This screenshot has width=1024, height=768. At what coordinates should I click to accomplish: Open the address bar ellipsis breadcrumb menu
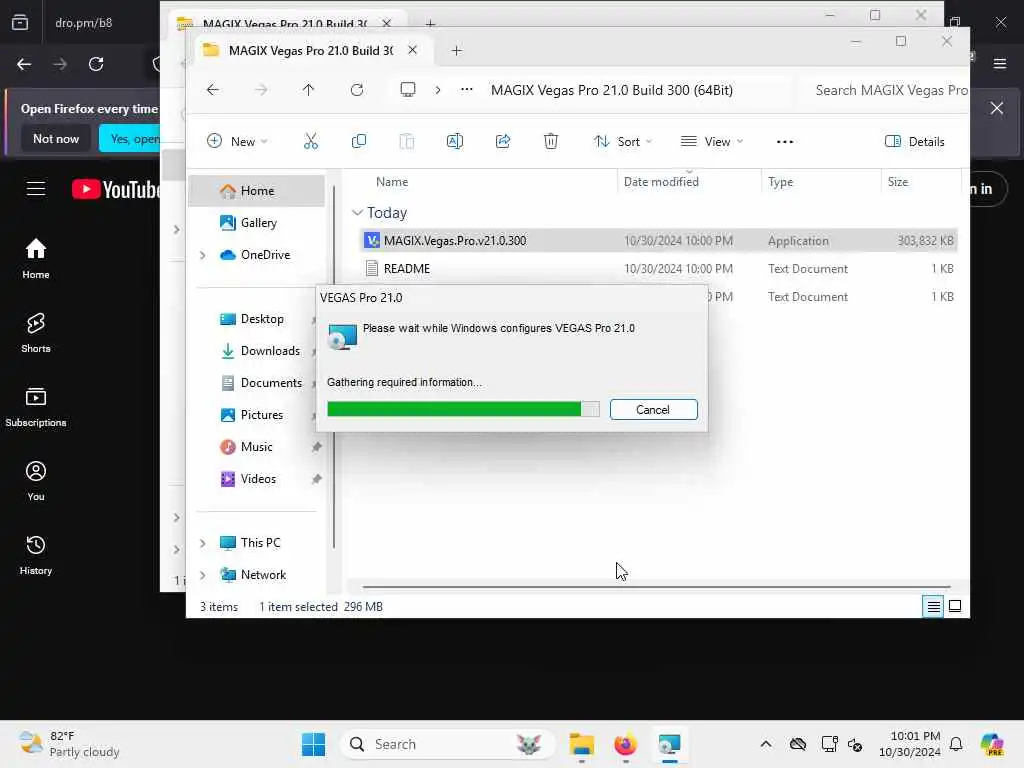coord(466,89)
